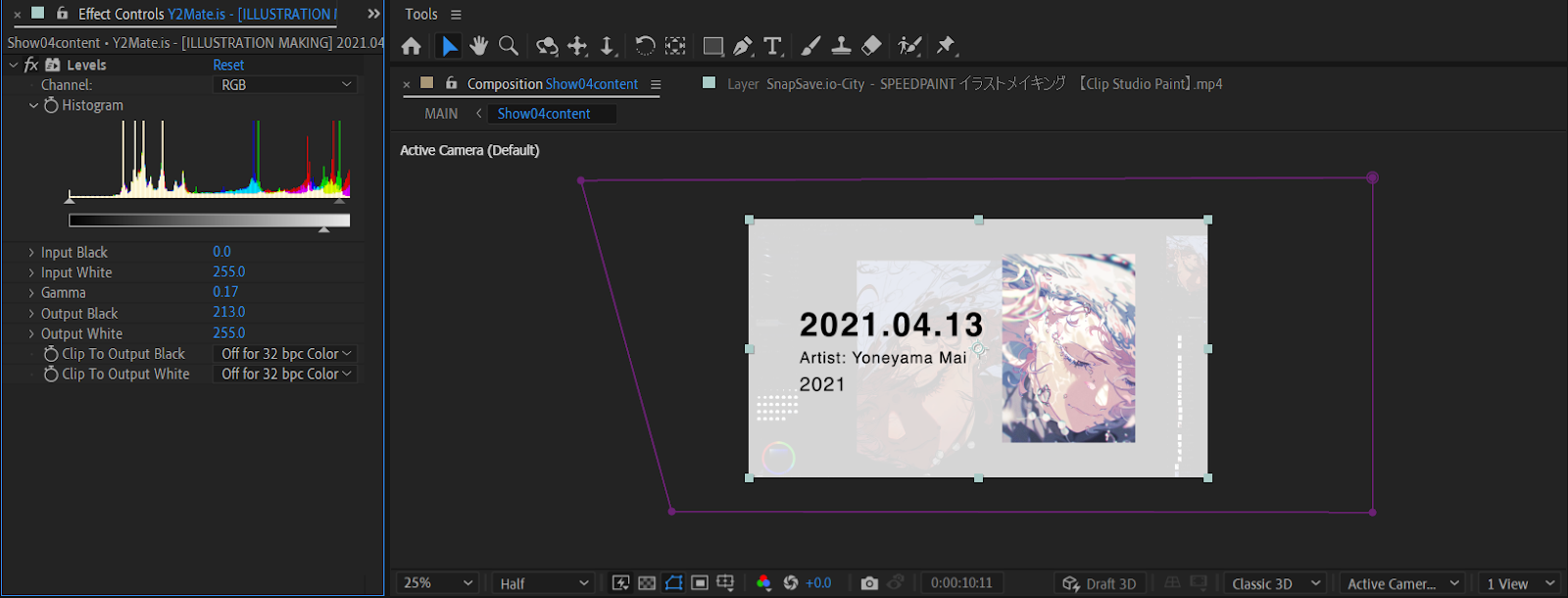Collapse the Levels effect group

(x=14, y=65)
